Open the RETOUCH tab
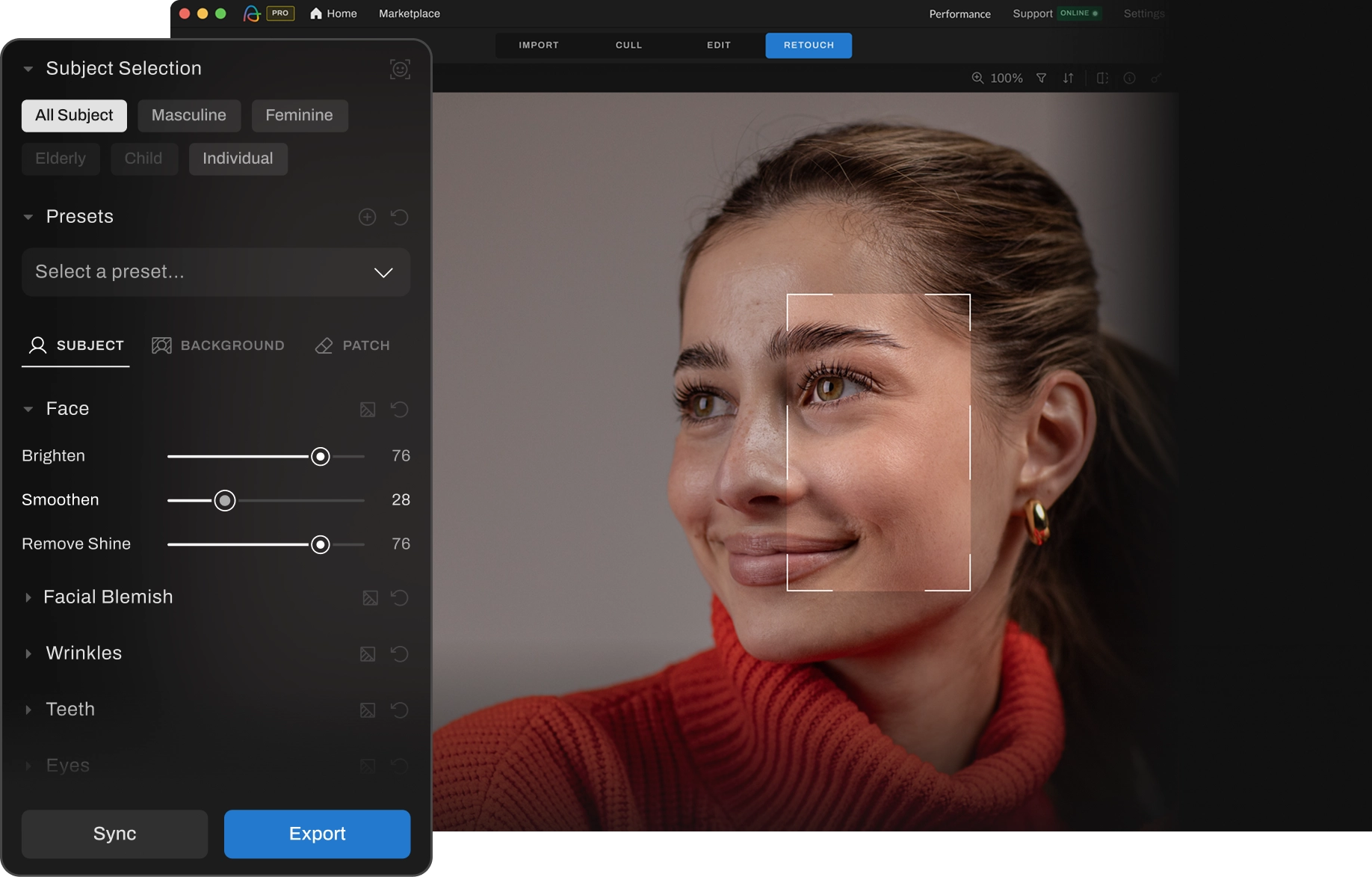This screenshot has height=877, width=1372. [x=808, y=45]
